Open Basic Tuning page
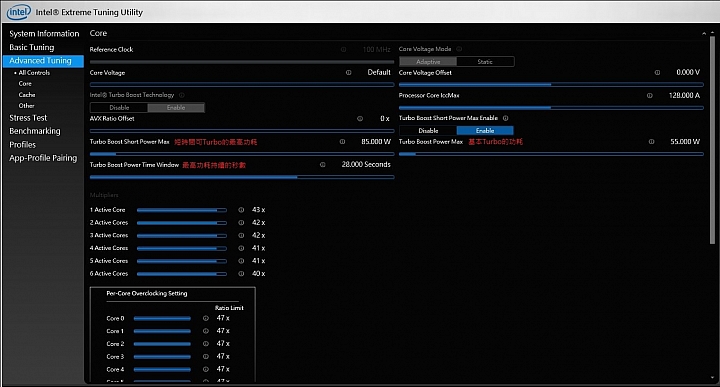This screenshot has width=720, height=387. [32, 47]
